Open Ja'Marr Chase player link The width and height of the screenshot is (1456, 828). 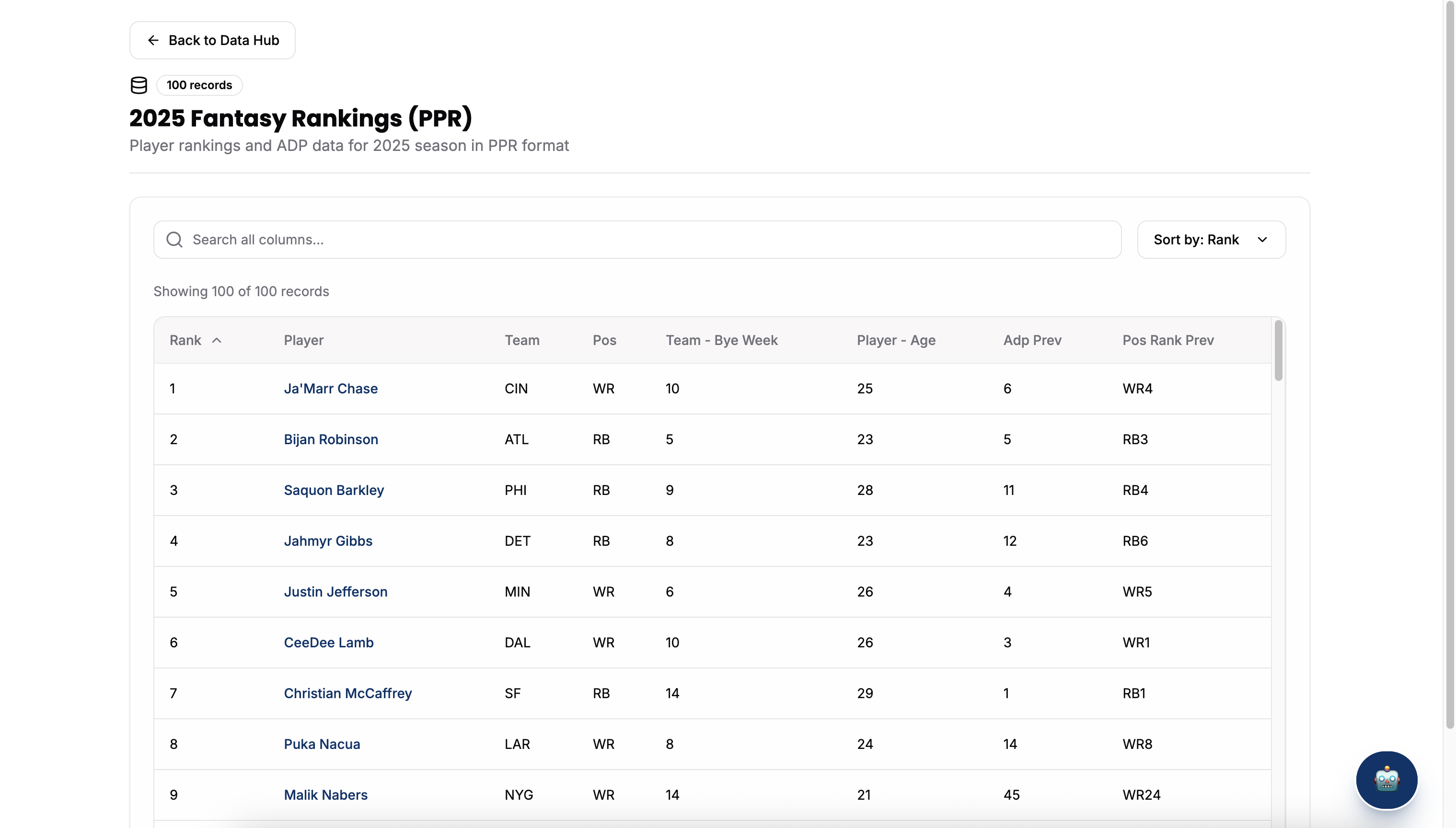point(331,389)
